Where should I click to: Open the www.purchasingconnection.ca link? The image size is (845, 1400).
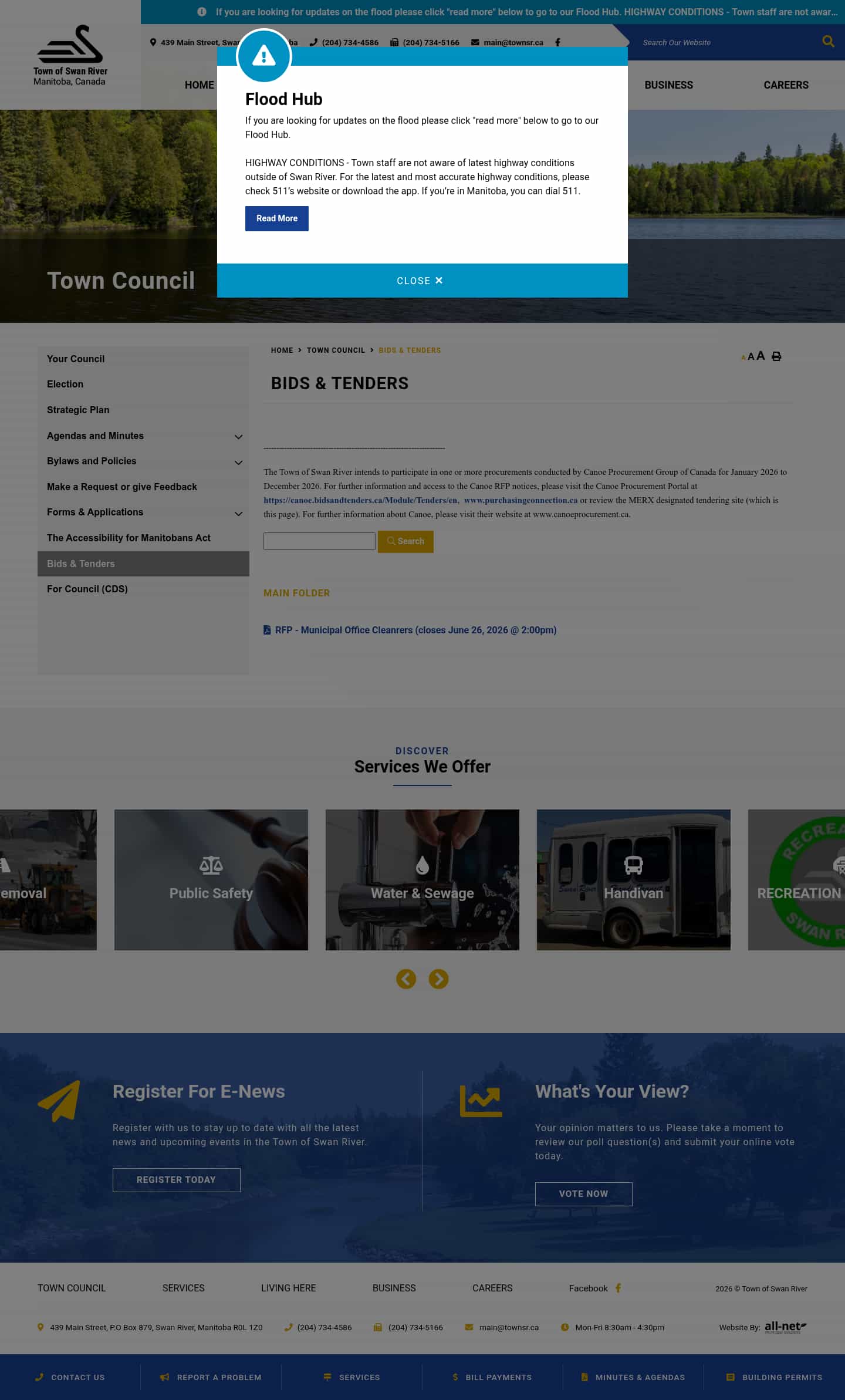[520, 500]
